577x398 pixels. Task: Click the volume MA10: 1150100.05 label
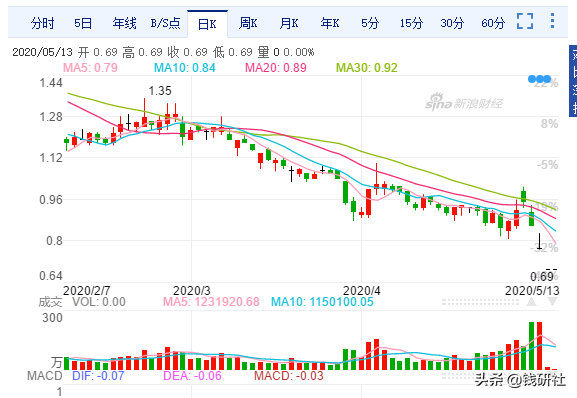click(x=322, y=302)
